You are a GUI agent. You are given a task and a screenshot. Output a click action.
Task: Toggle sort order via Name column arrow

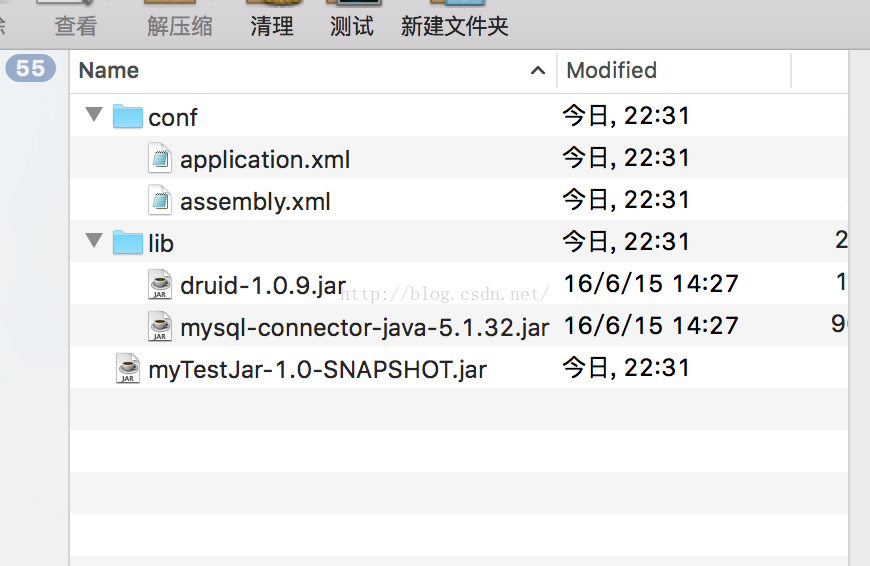tap(538, 71)
